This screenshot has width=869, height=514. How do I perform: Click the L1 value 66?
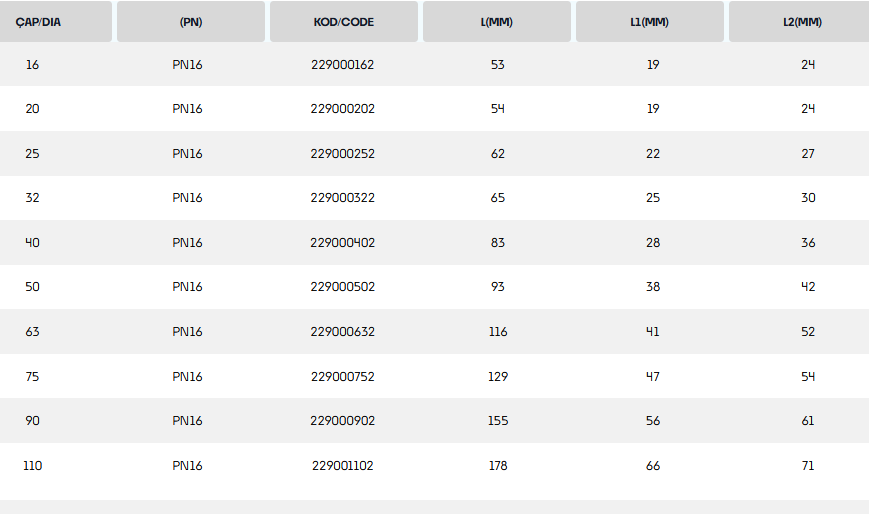(653, 466)
